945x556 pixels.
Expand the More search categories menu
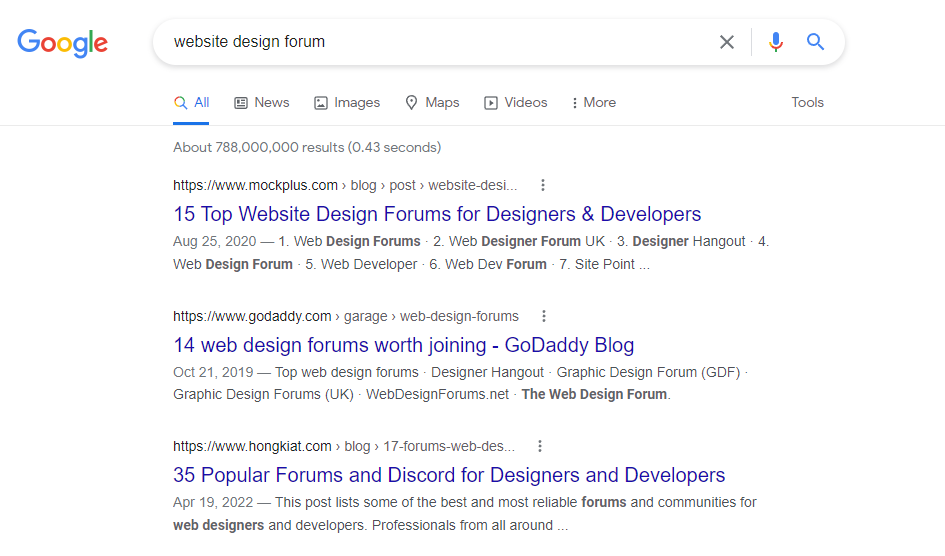pos(594,102)
